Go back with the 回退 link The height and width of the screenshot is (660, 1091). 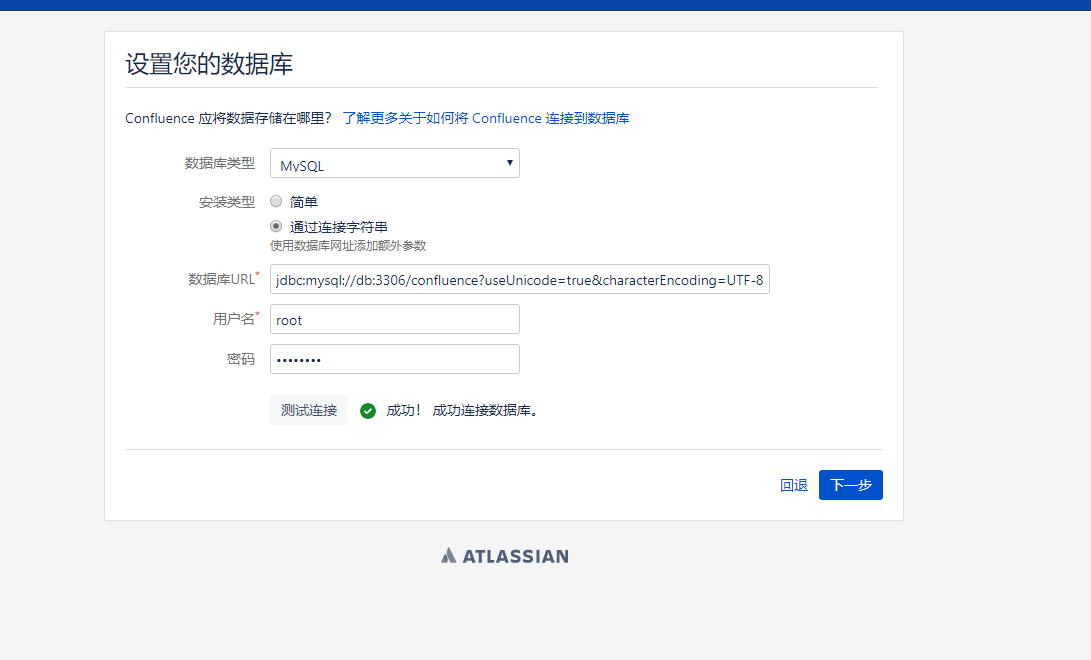click(x=794, y=485)
